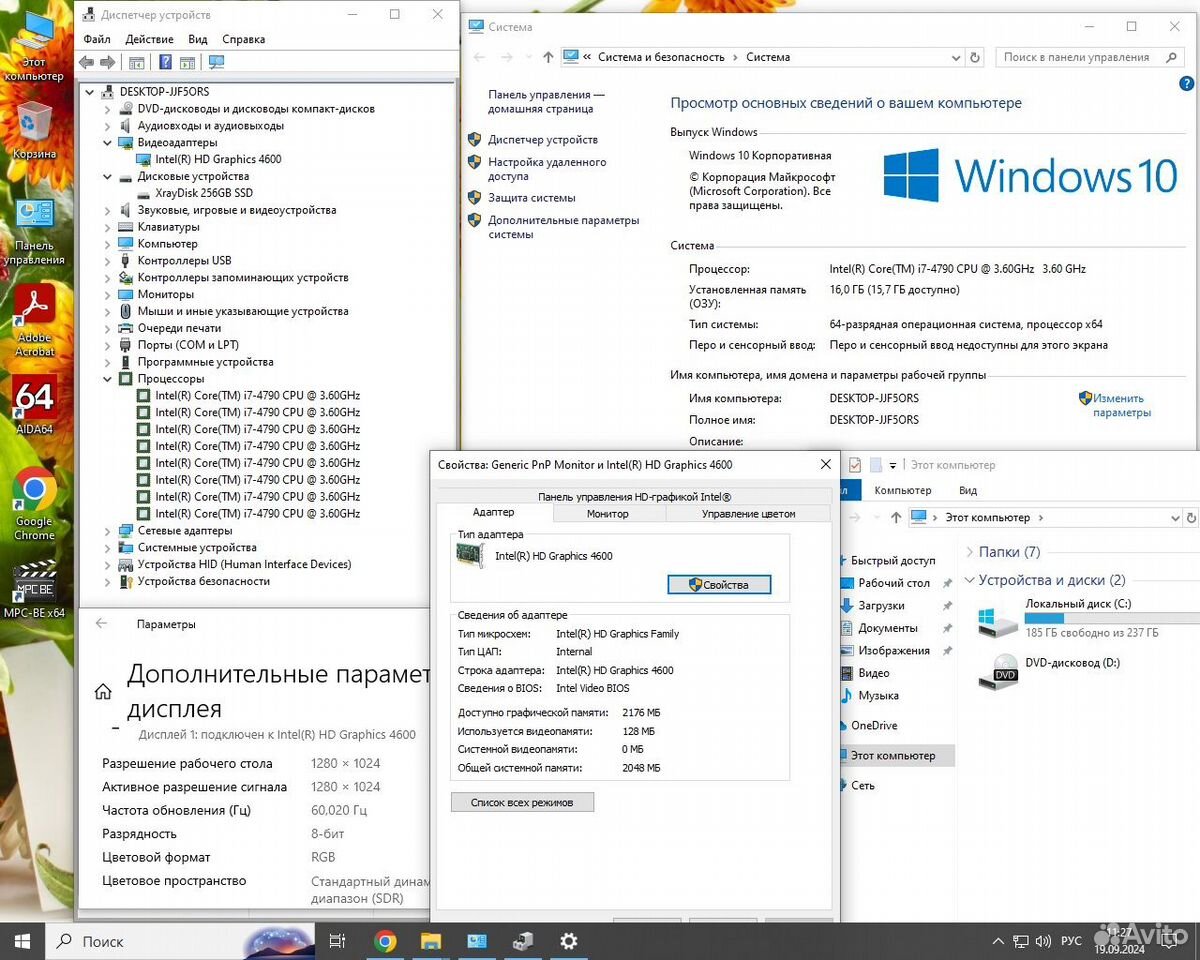Expand the Контроллеры USB tree node
1200x960 pixels.
pos(107,261)
